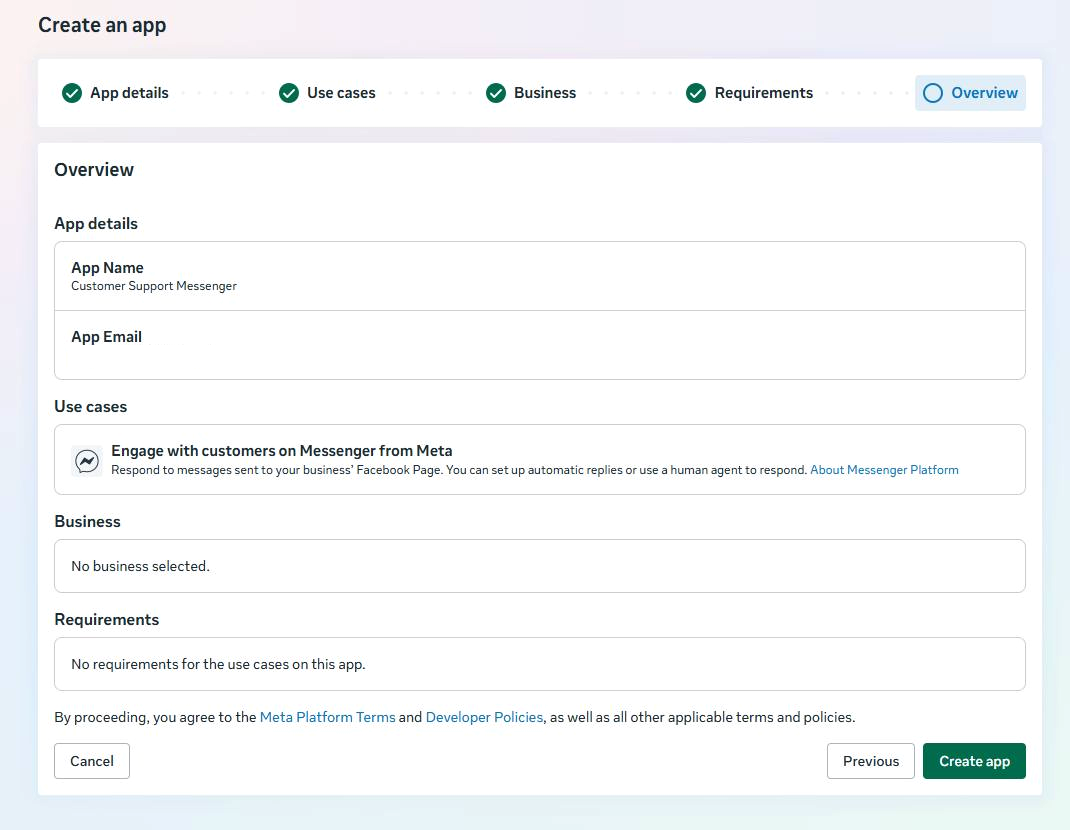The height and width of the screenshot is (830, 1070).
Task: Click the 'Respond to messages sent to your business' description
Action: (x=459, y=470)
